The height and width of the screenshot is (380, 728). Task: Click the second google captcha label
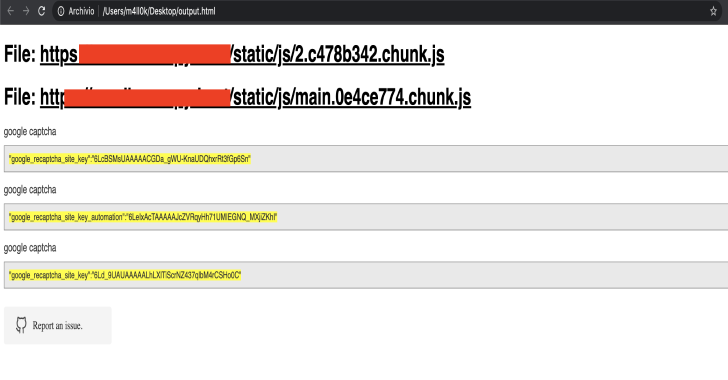30,190
